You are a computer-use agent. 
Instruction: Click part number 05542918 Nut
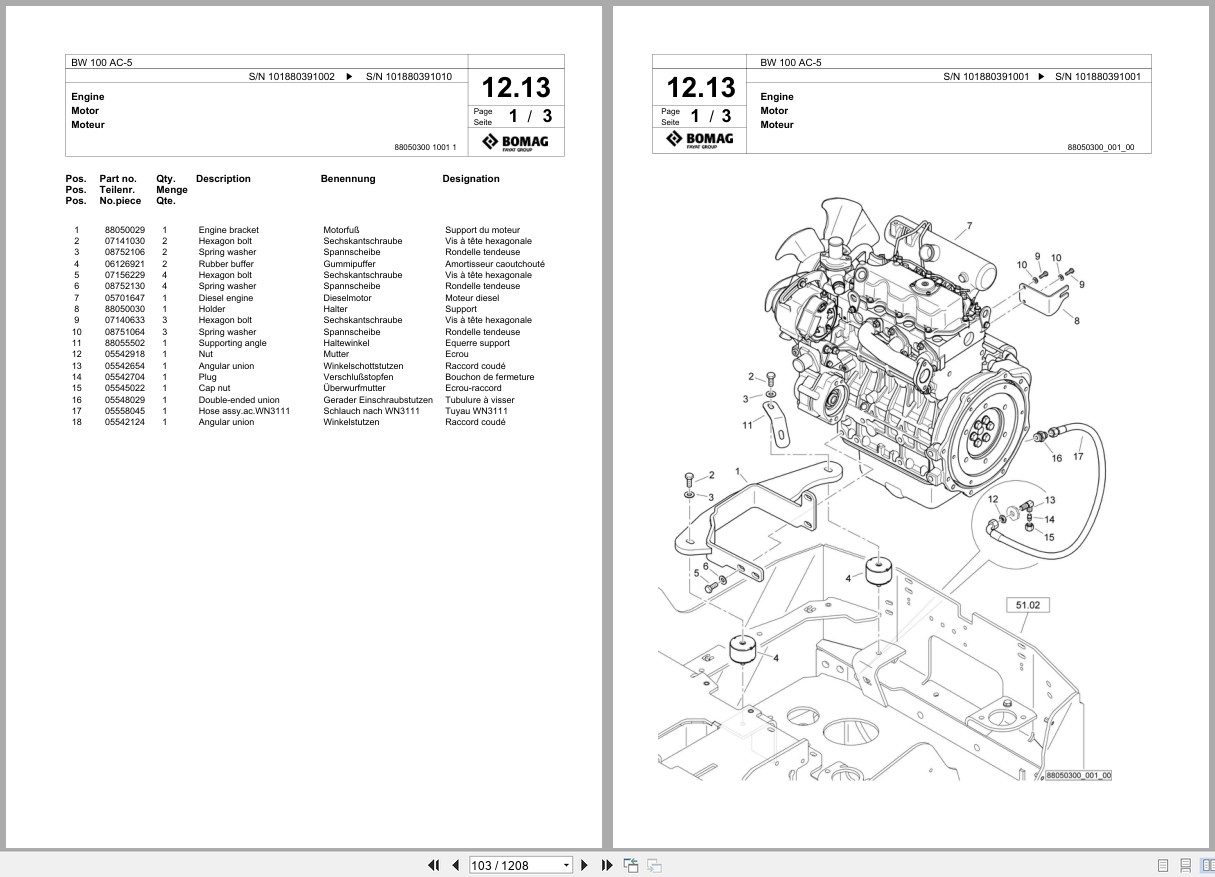125,354
